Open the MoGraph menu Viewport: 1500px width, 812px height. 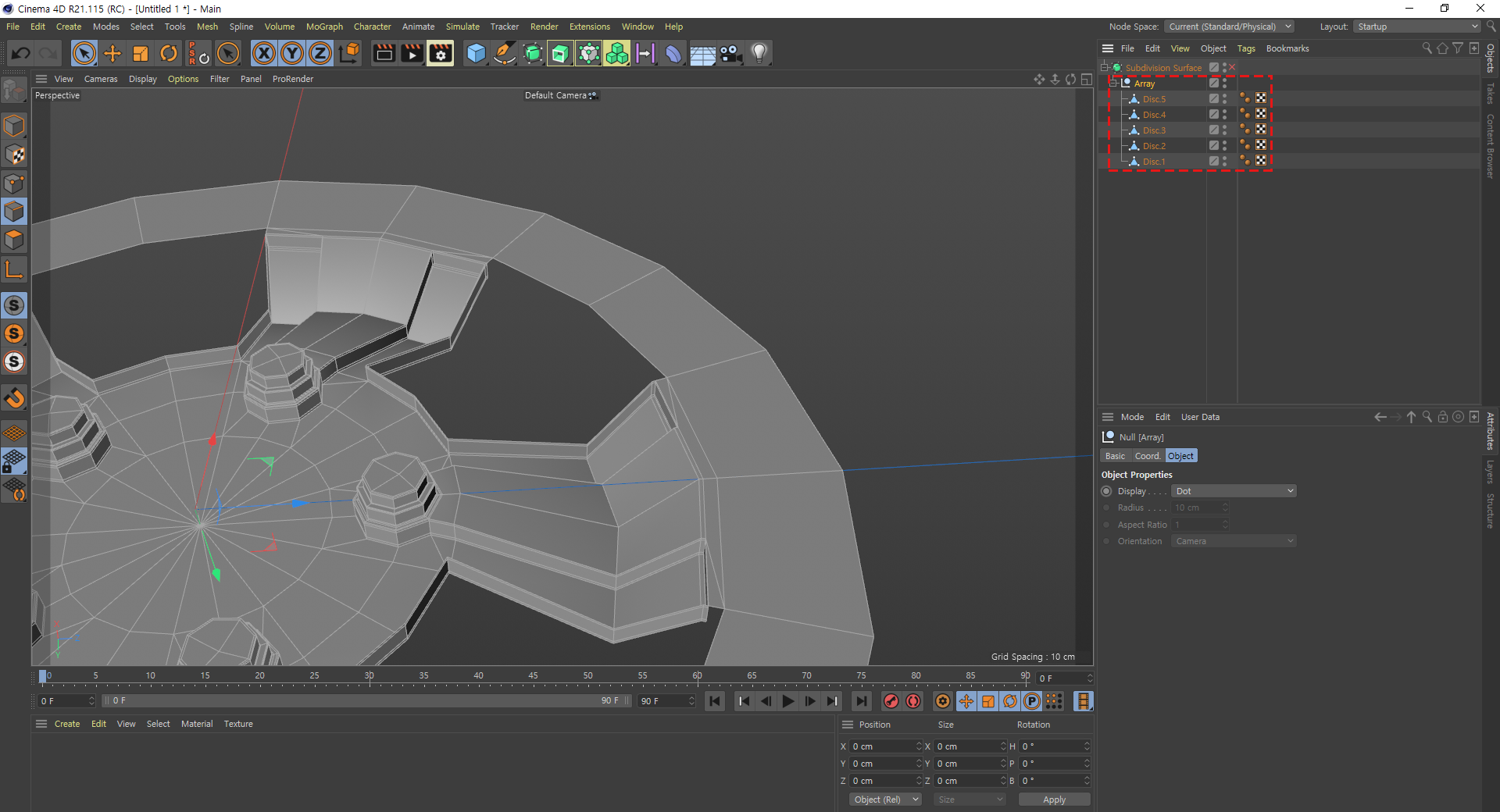324,27
